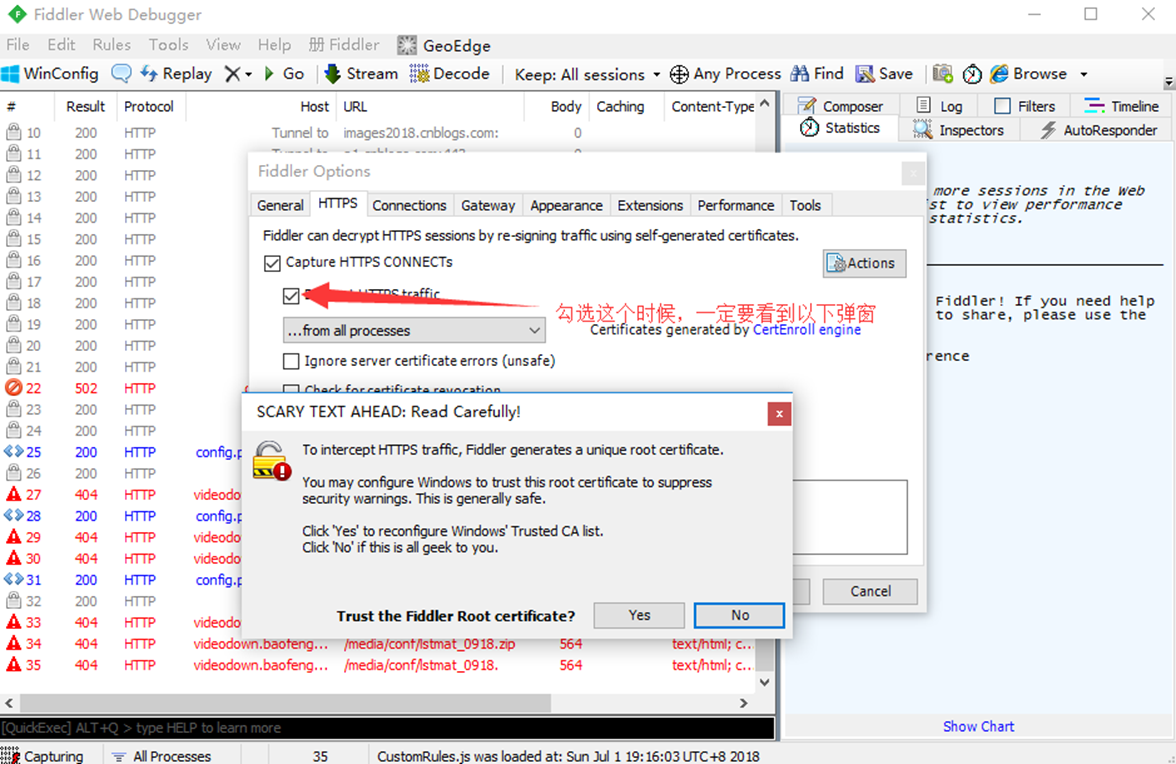1176x764 pixels.
Task: Click the camera screenshot icon
Action: 943,73
